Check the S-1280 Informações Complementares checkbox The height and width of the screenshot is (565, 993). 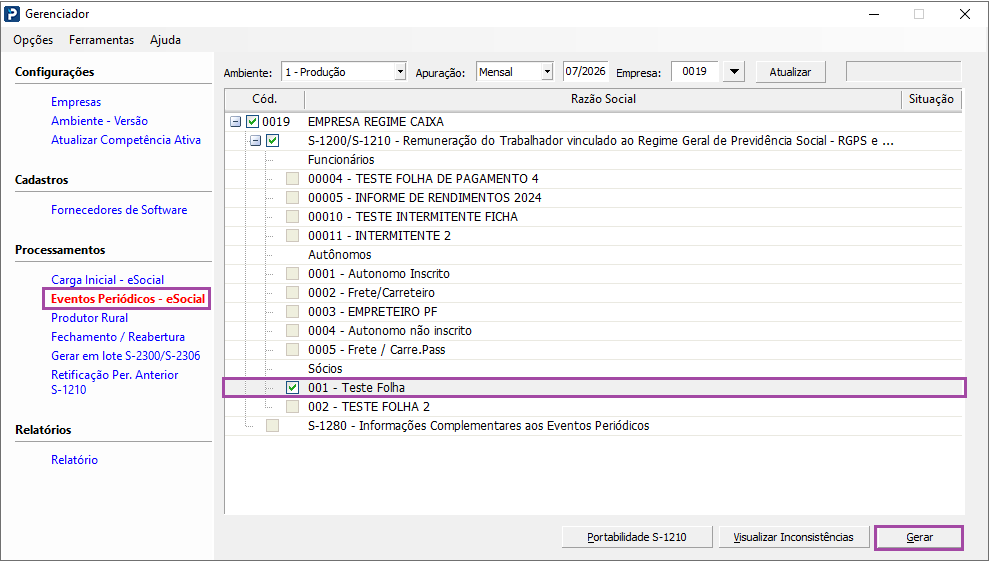point(272,426)
